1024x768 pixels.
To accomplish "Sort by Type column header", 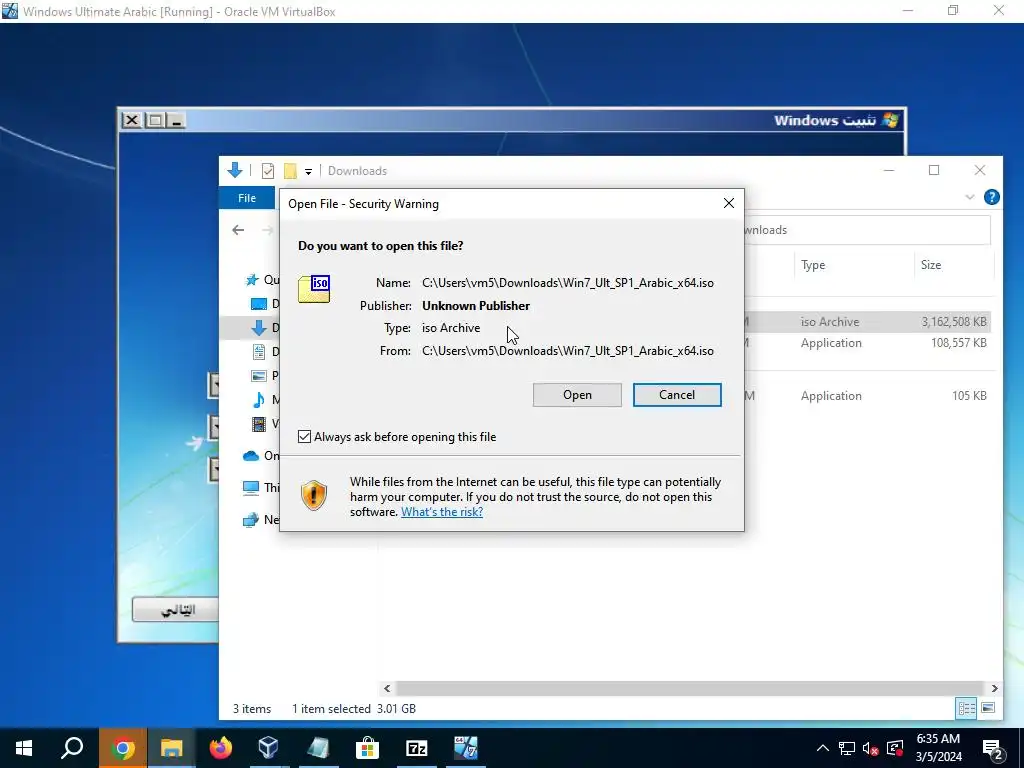I will [x=813, y=265].
